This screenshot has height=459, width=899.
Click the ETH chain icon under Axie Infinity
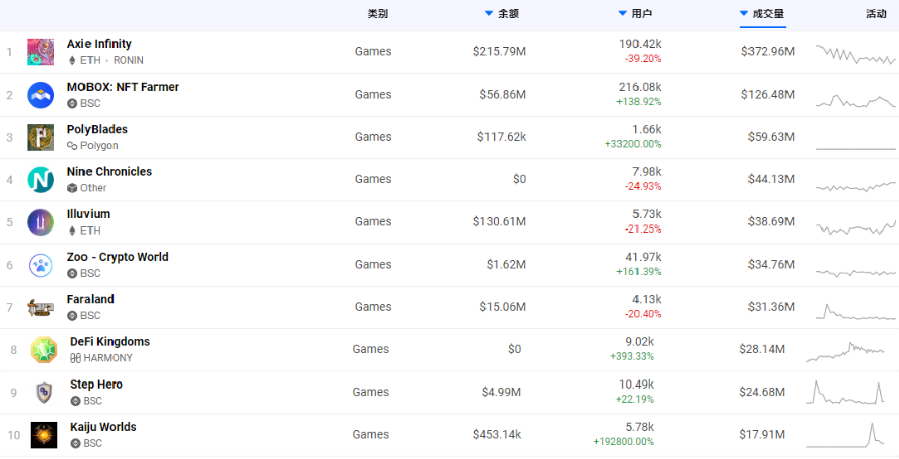72,60
